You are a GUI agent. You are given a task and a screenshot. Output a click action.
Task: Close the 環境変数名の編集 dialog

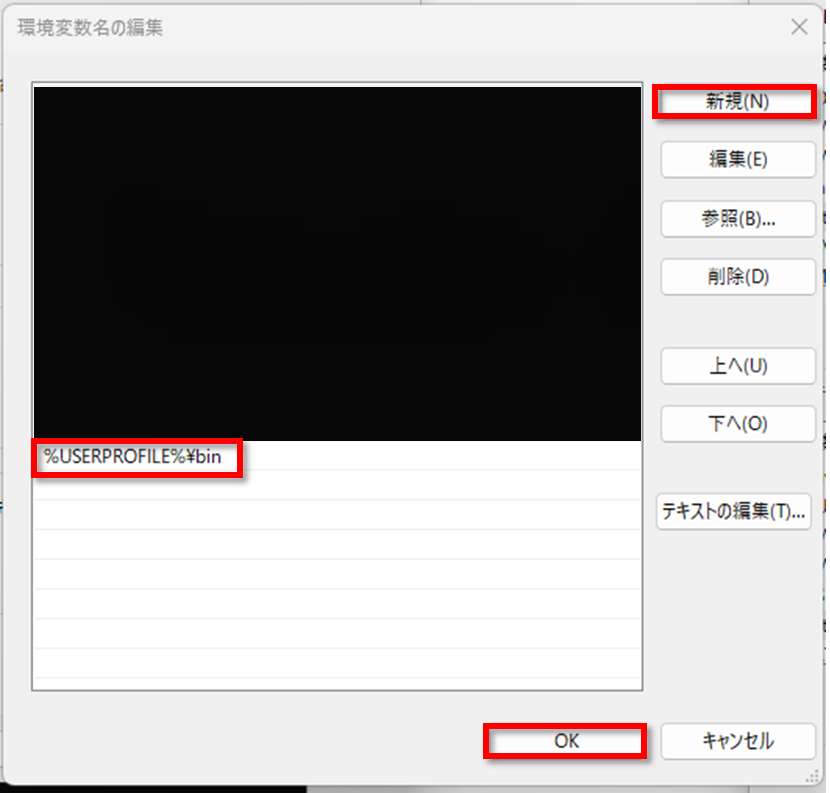[799, 26]
